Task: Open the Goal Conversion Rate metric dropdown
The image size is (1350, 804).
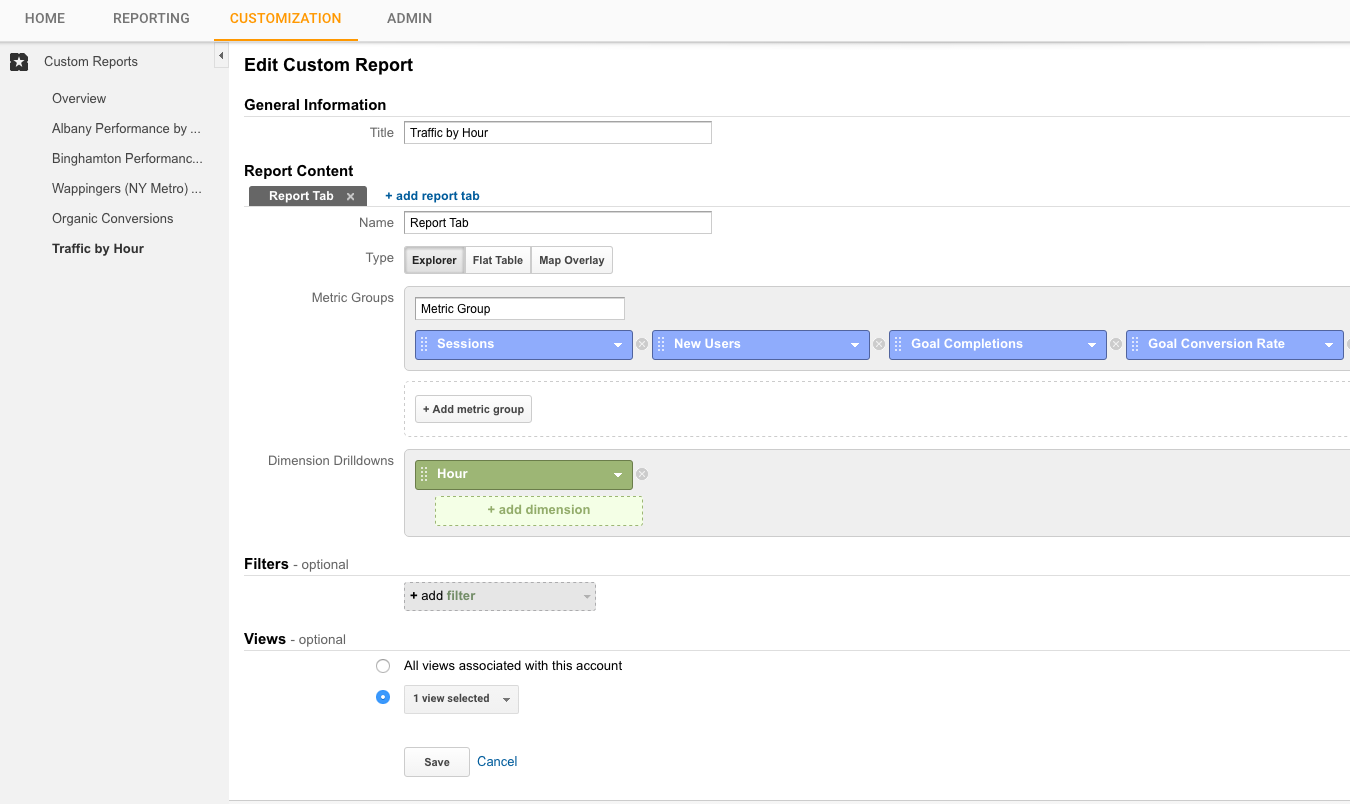Action: tap(1328, 345)
